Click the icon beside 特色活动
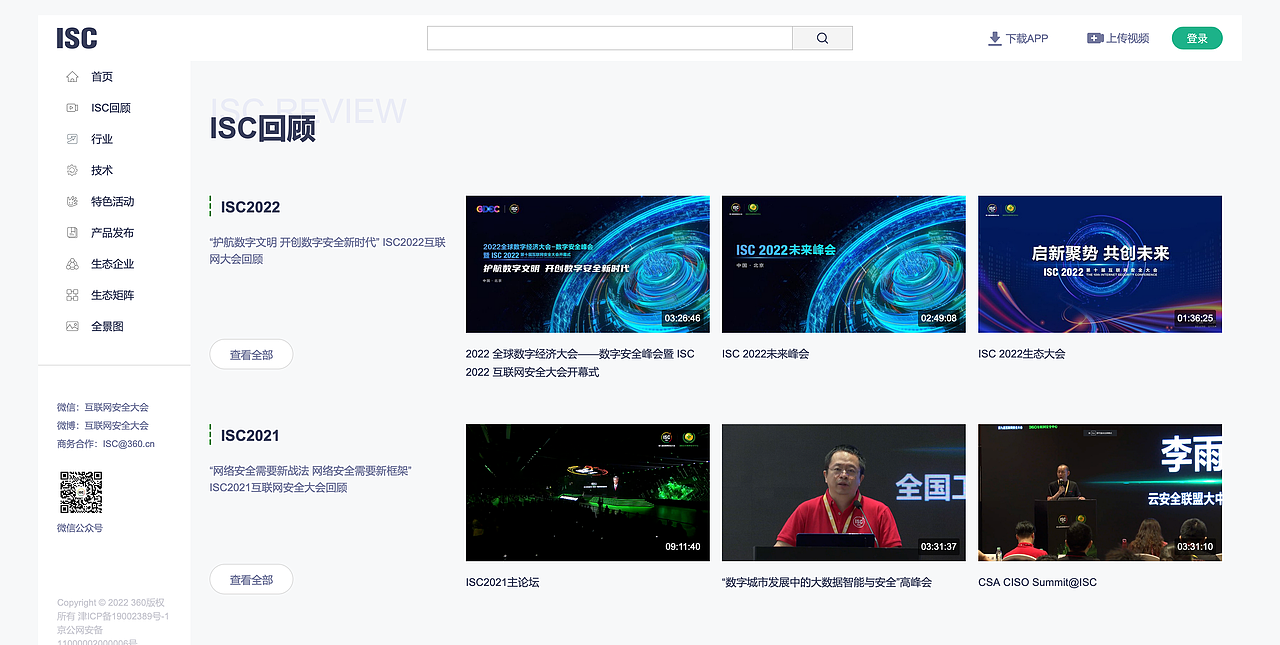This screenshot has width=1280, height=645. (x=72, y=201)
